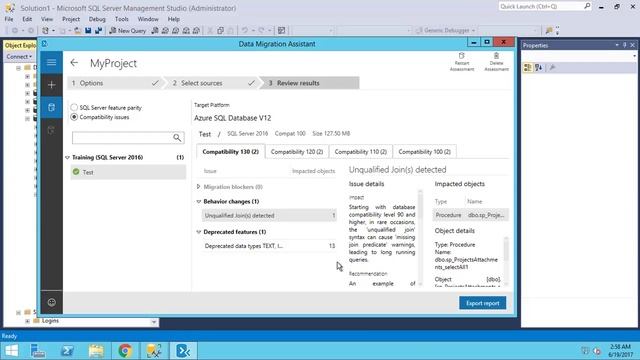
Task: Select the SQL Server feature parity radio button
Action: point(74,107)
